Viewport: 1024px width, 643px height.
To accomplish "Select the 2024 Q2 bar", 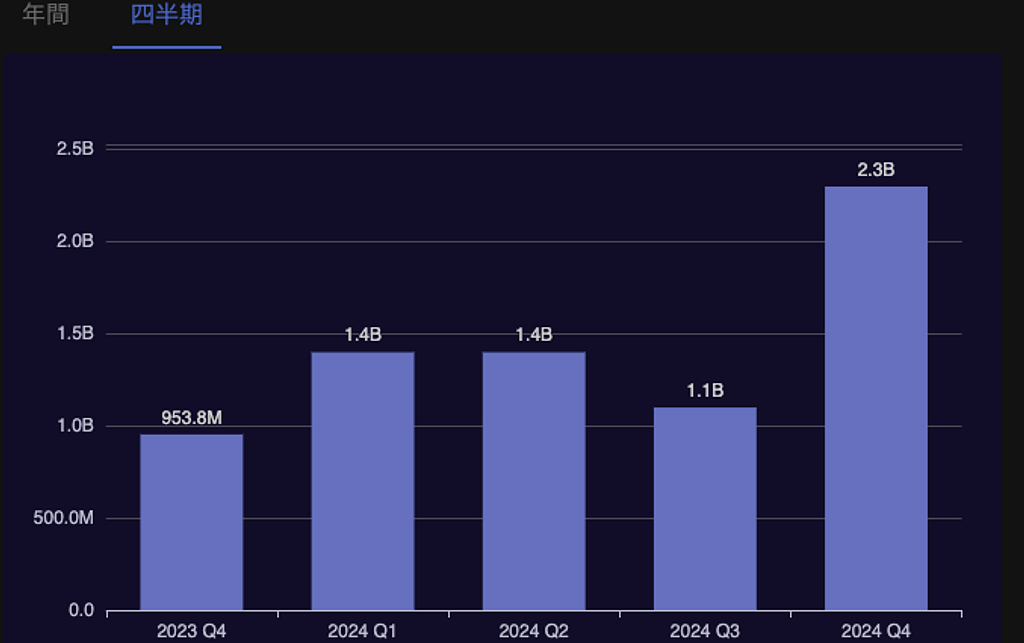I will [534, 481].
